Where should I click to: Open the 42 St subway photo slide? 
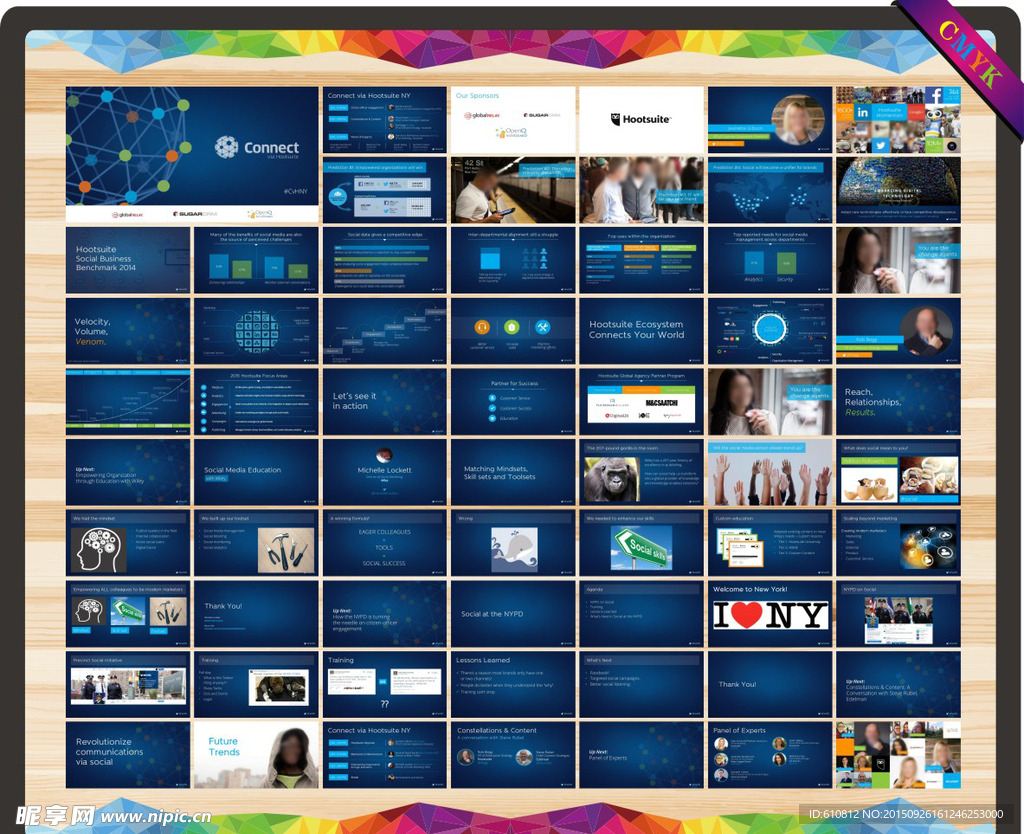click(513, 190)
